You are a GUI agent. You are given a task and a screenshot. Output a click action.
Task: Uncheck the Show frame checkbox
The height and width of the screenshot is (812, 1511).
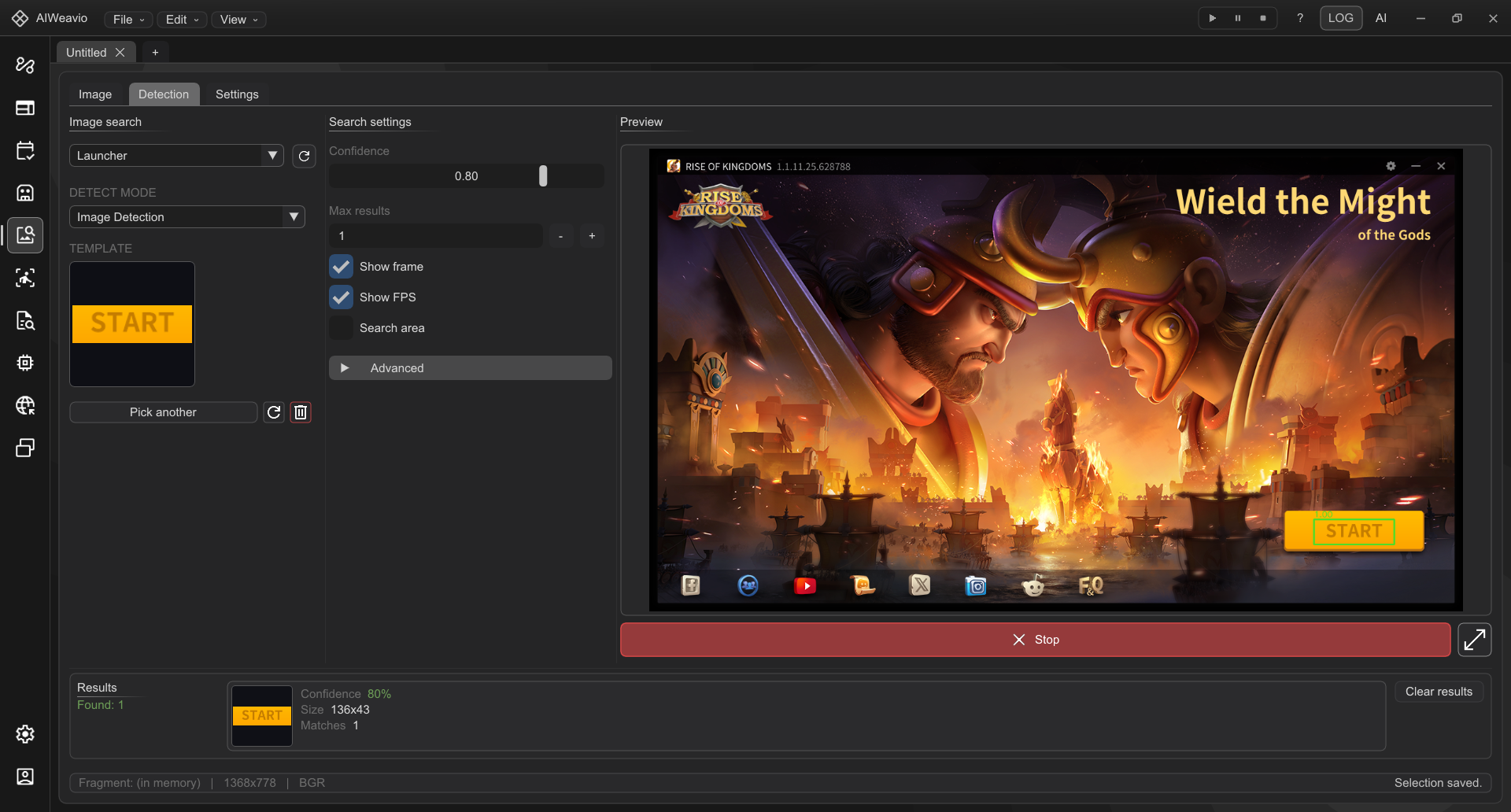tap(341, 267)
